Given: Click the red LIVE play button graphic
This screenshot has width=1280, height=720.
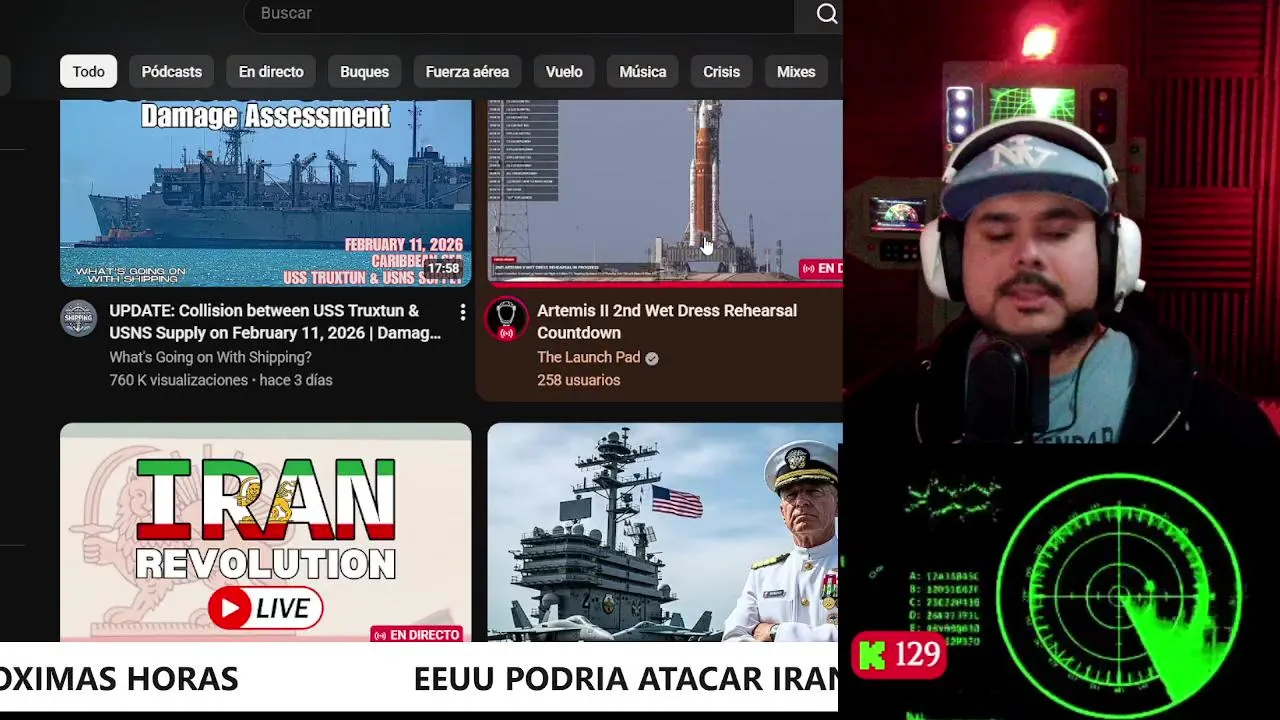Looking at the screenshot, I should (265, 608).
